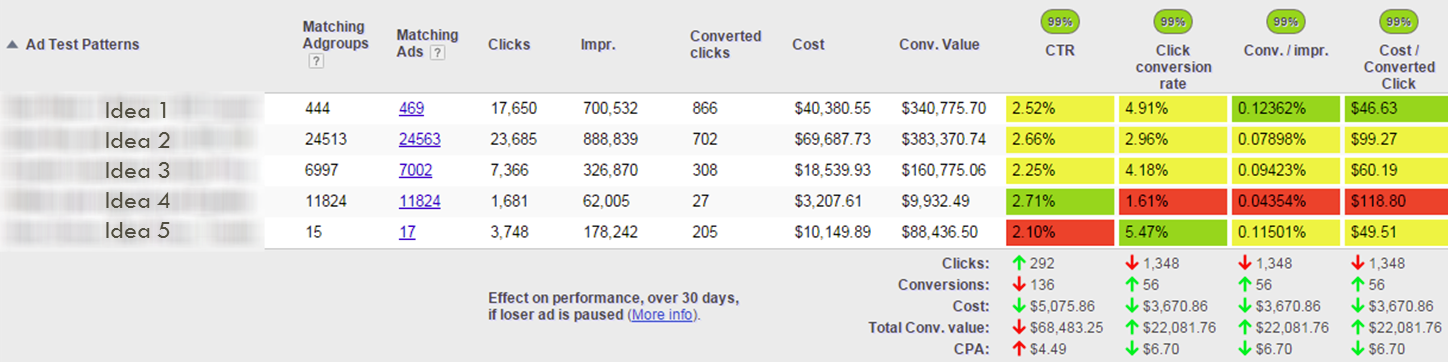Sort by the Cost column header
Viewport: 1448px width, 362px height.
(808, 45)
